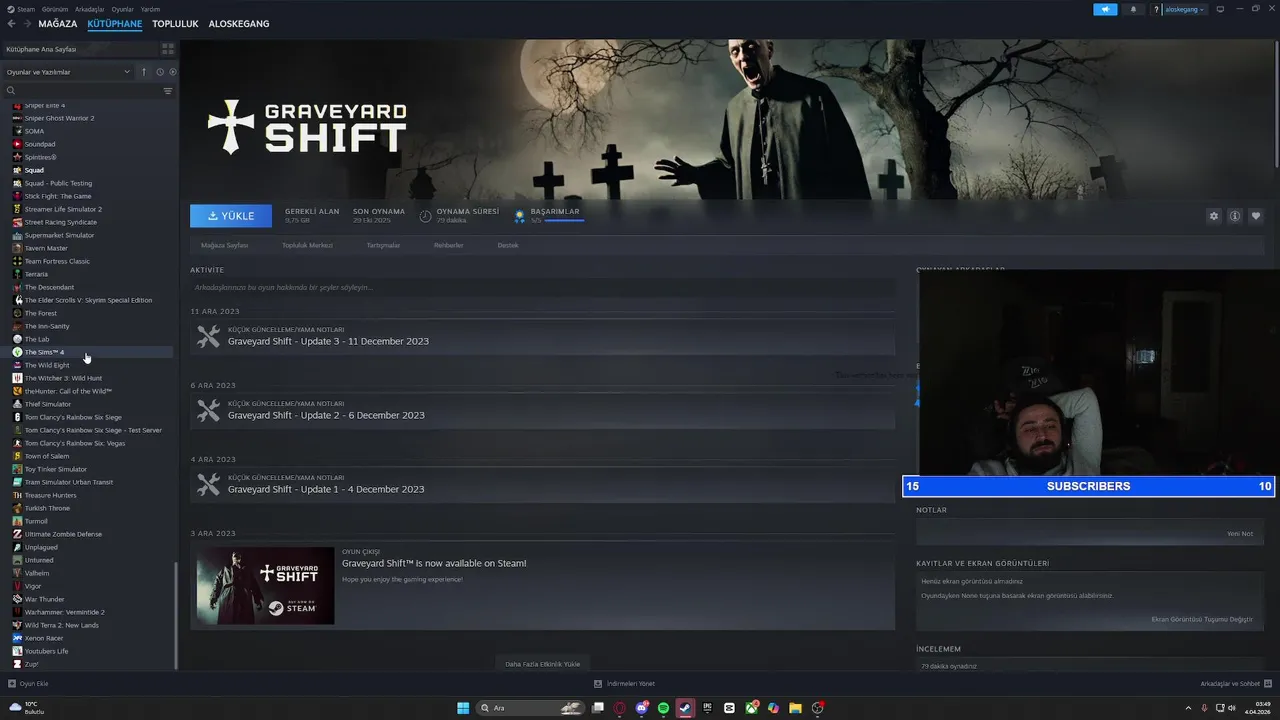The image size is (1280, 720).
Task: Open Arkadaşlar ve Sohbet panel
Action: (x=1234, y=684)
